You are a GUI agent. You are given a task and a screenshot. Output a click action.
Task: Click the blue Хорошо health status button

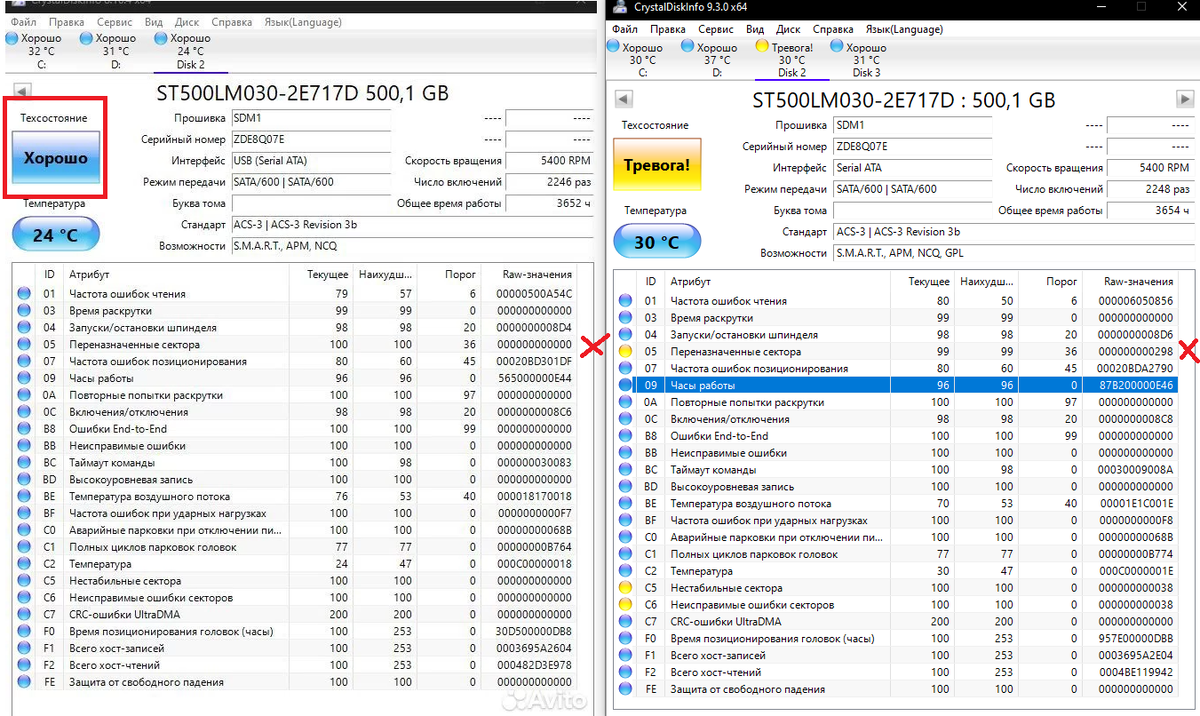pyautogui.click(x=55, y=158)
